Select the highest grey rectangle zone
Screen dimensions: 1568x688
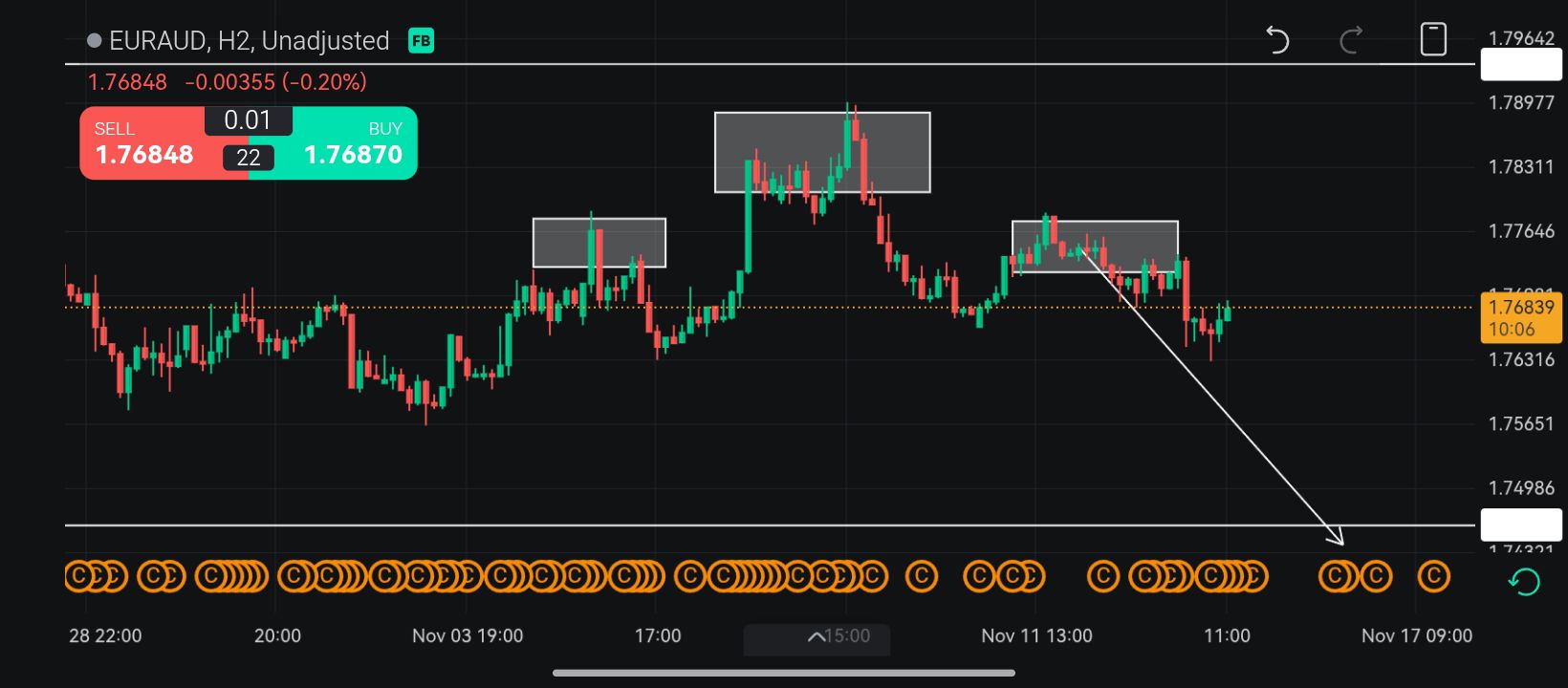click(x=822, y=152)
